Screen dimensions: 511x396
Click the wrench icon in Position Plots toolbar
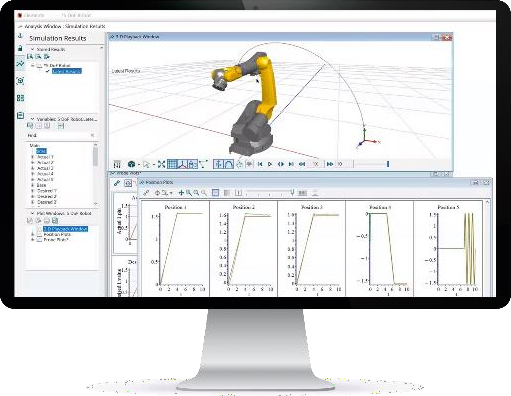click(146, 193)
